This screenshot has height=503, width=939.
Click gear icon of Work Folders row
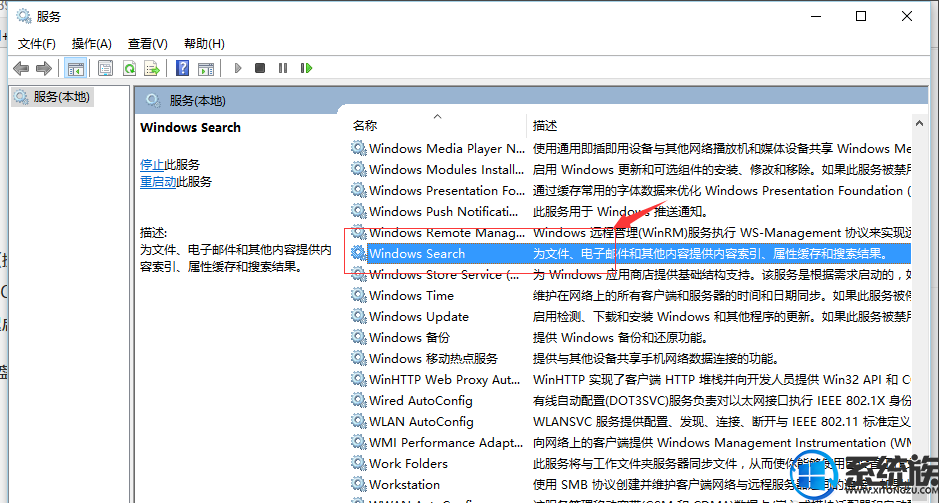pos(359,463)
